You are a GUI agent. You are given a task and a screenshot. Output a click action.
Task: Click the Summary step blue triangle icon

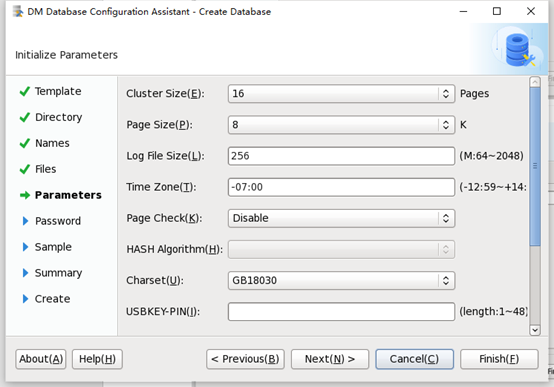click(25, 273)
